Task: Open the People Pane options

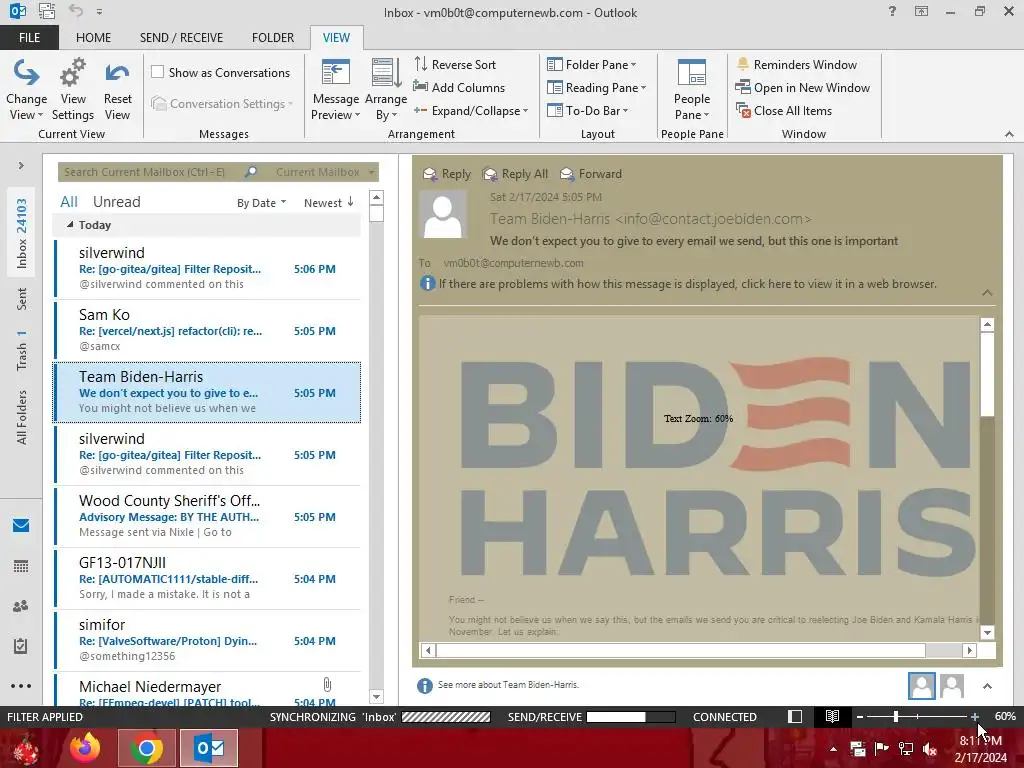Action: (692, 90)
